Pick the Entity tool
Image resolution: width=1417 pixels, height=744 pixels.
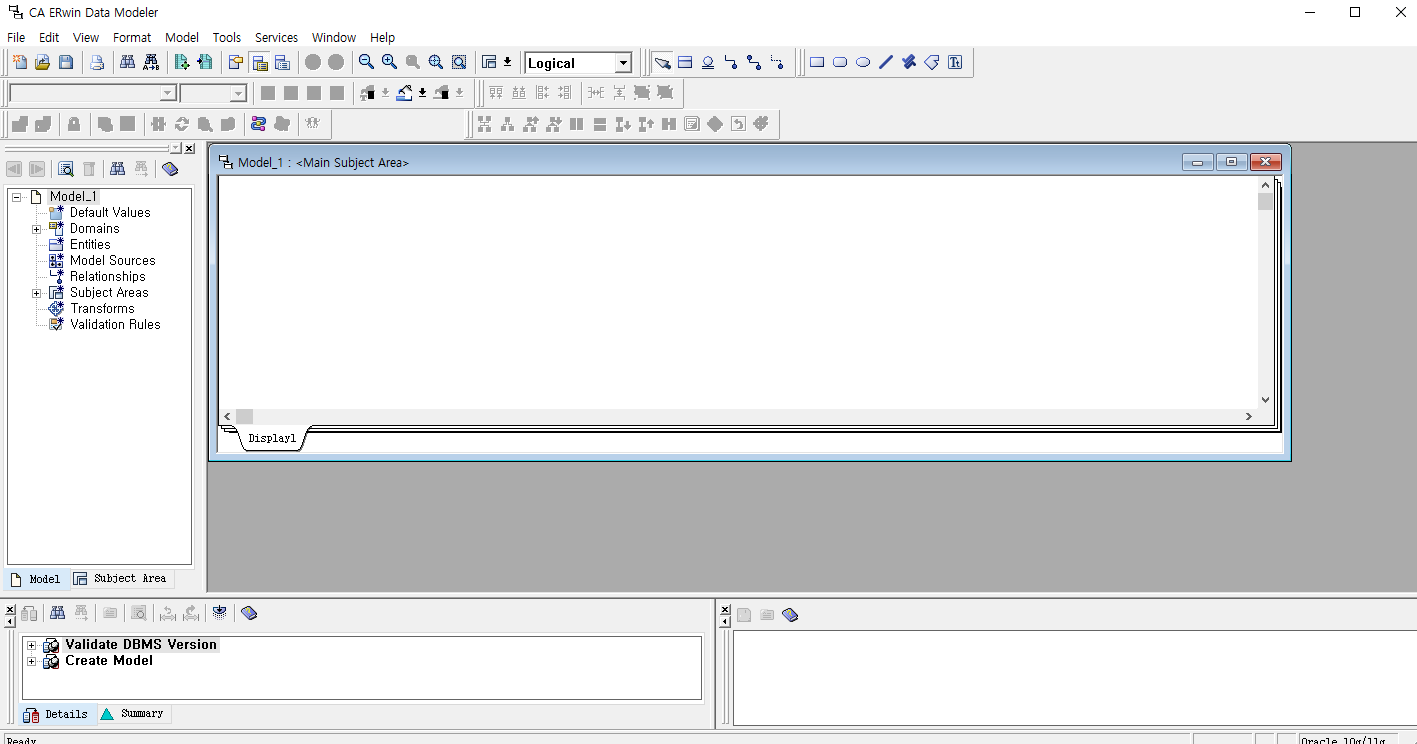point(685,62)
